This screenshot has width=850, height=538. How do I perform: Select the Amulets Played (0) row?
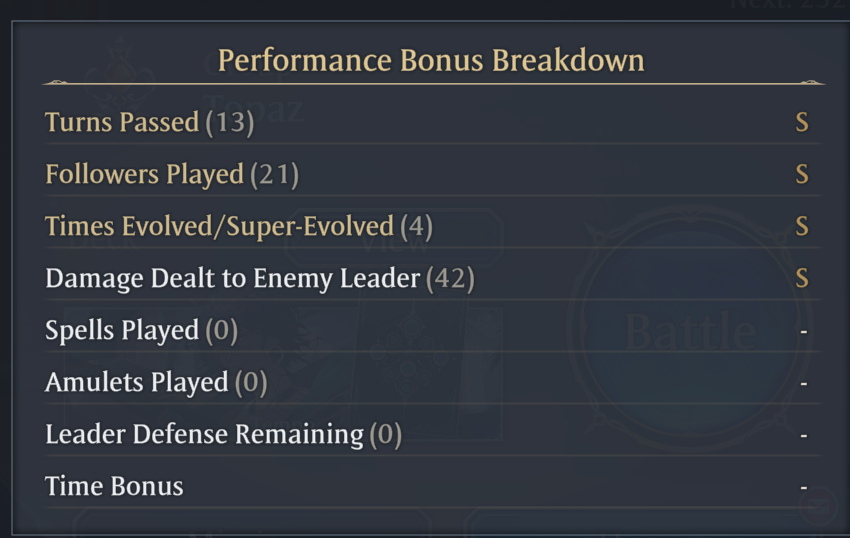pyautogui.click(x=433, y=382)
